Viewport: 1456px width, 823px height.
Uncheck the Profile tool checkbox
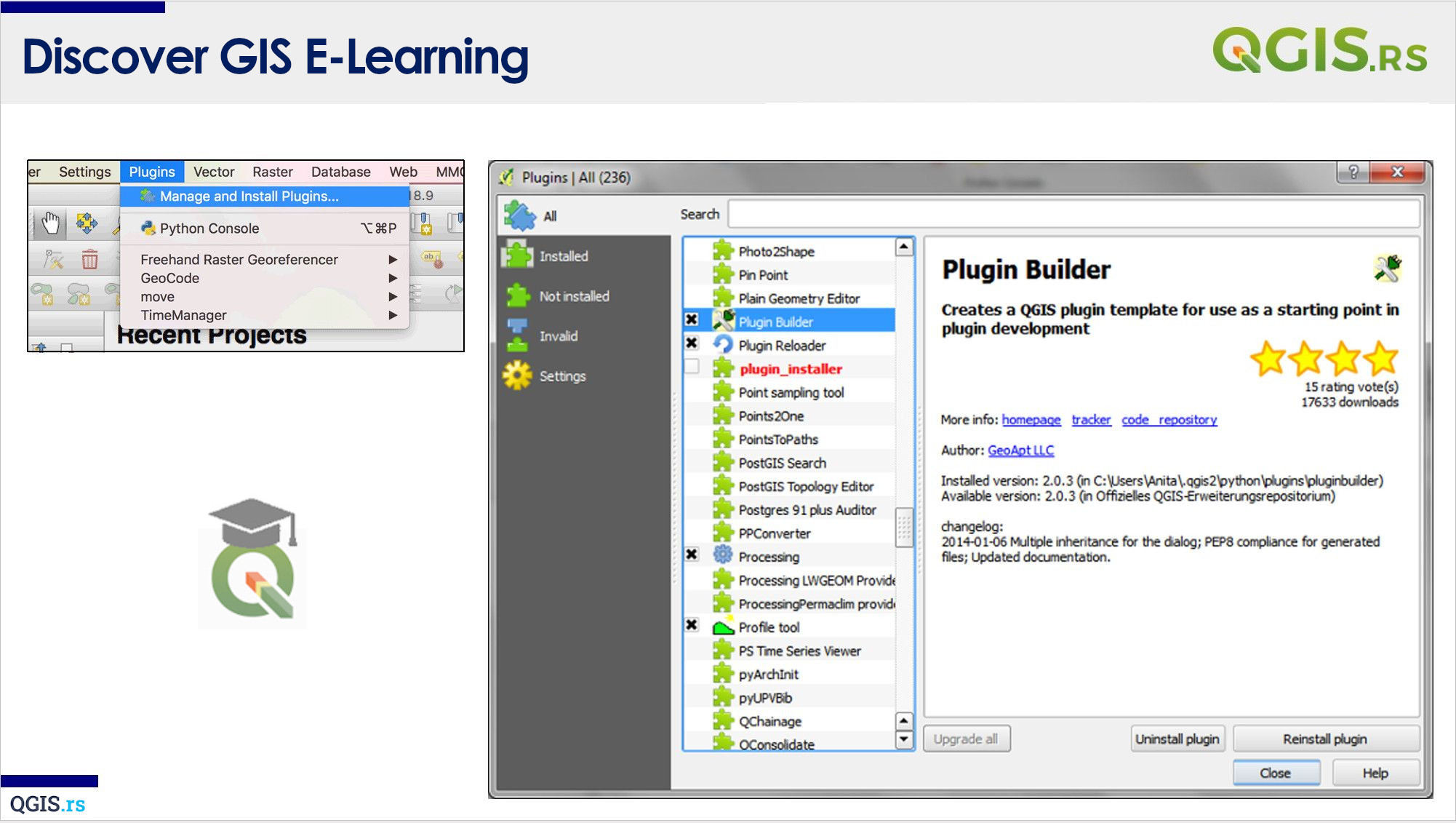(692, 625)
